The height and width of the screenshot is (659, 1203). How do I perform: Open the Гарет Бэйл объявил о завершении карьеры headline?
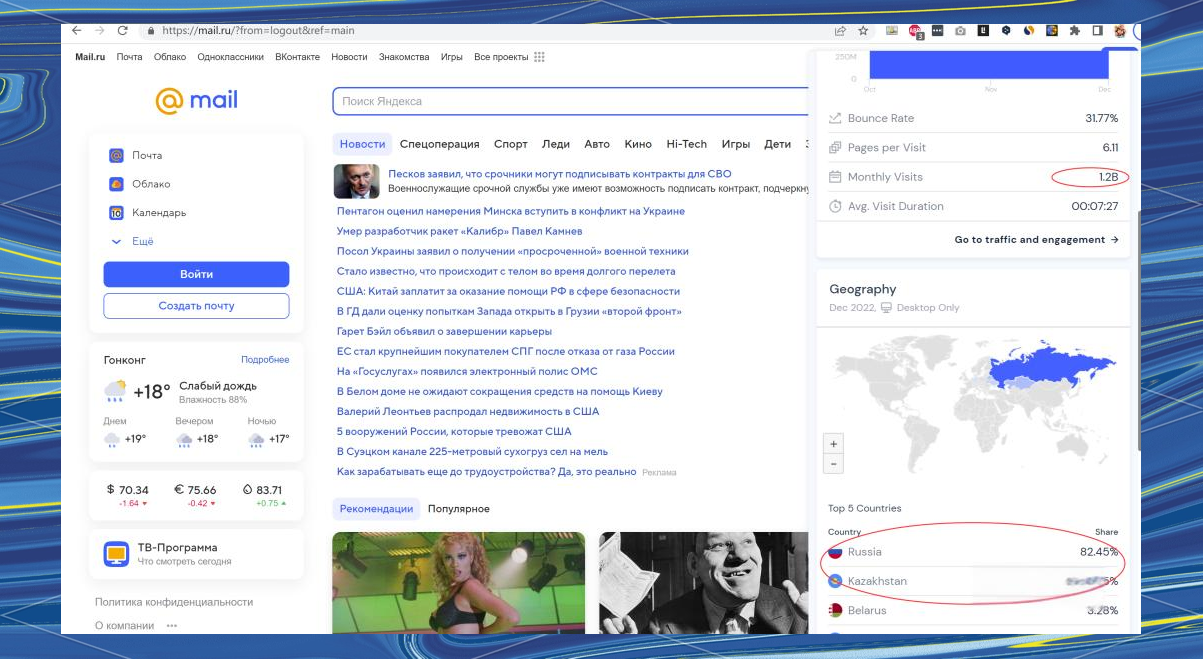pos(444,331)
